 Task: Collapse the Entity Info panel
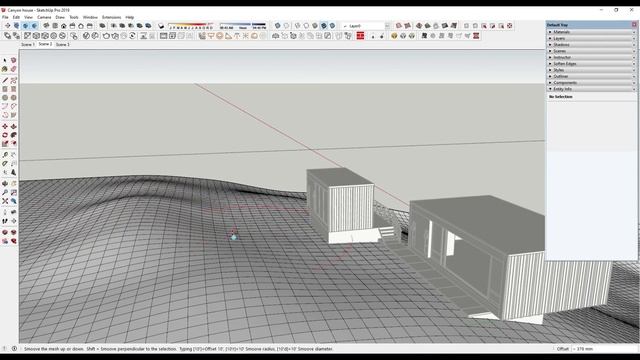591,89
